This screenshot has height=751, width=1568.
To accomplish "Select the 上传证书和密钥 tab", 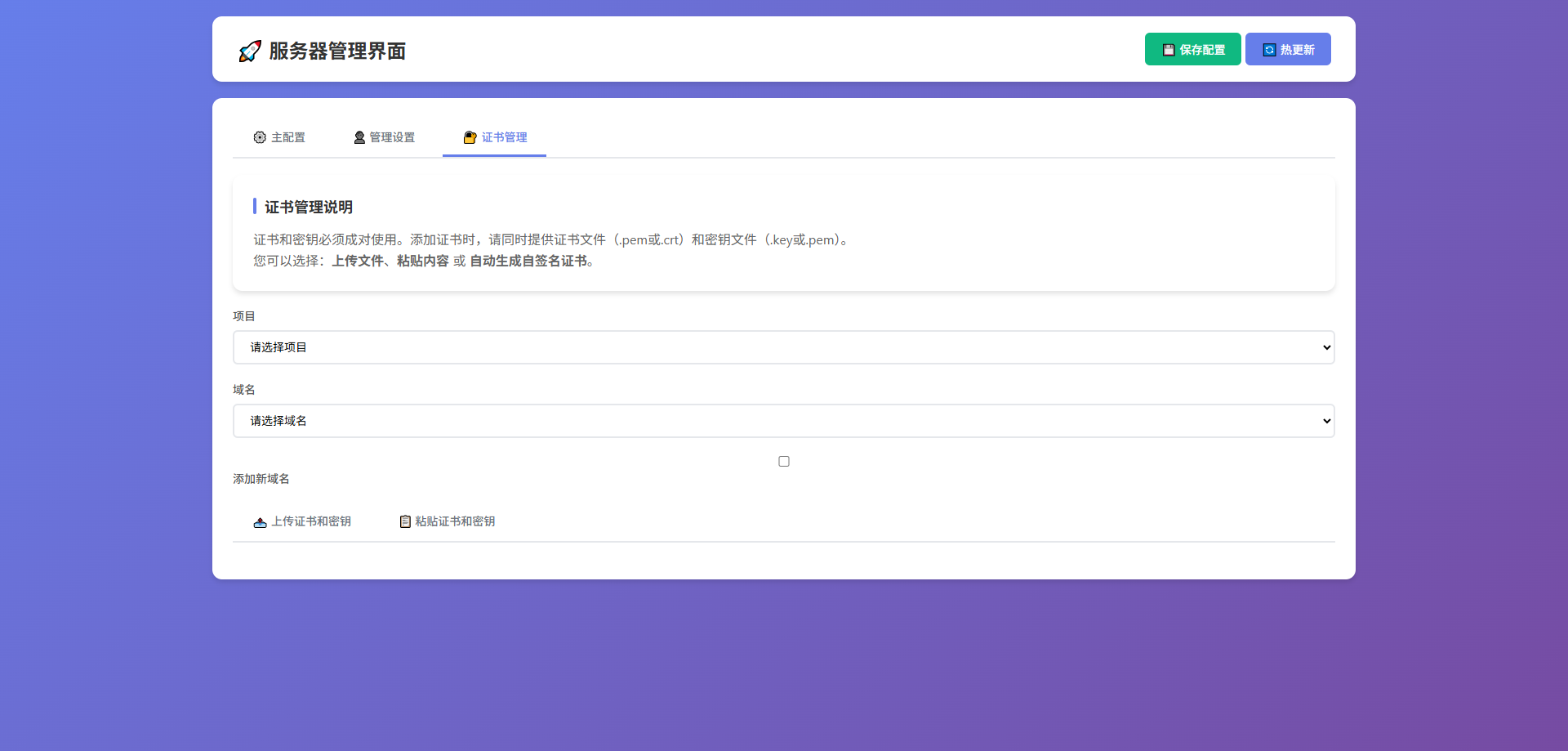I will point(303,521).
